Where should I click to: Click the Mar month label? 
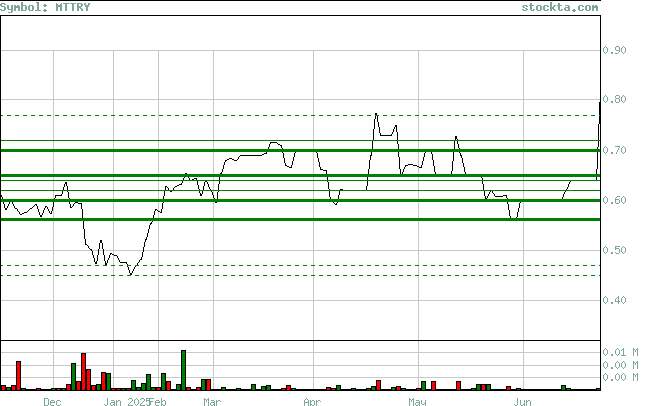pyautogui.click(x=212, y=402)
